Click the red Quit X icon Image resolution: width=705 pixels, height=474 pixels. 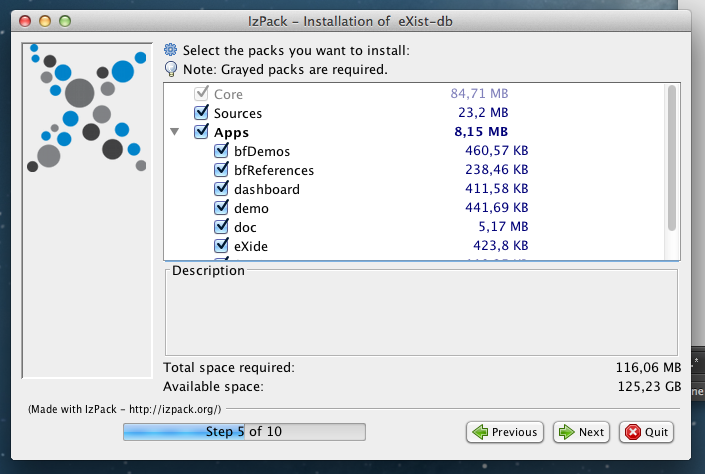pos(632,432)
